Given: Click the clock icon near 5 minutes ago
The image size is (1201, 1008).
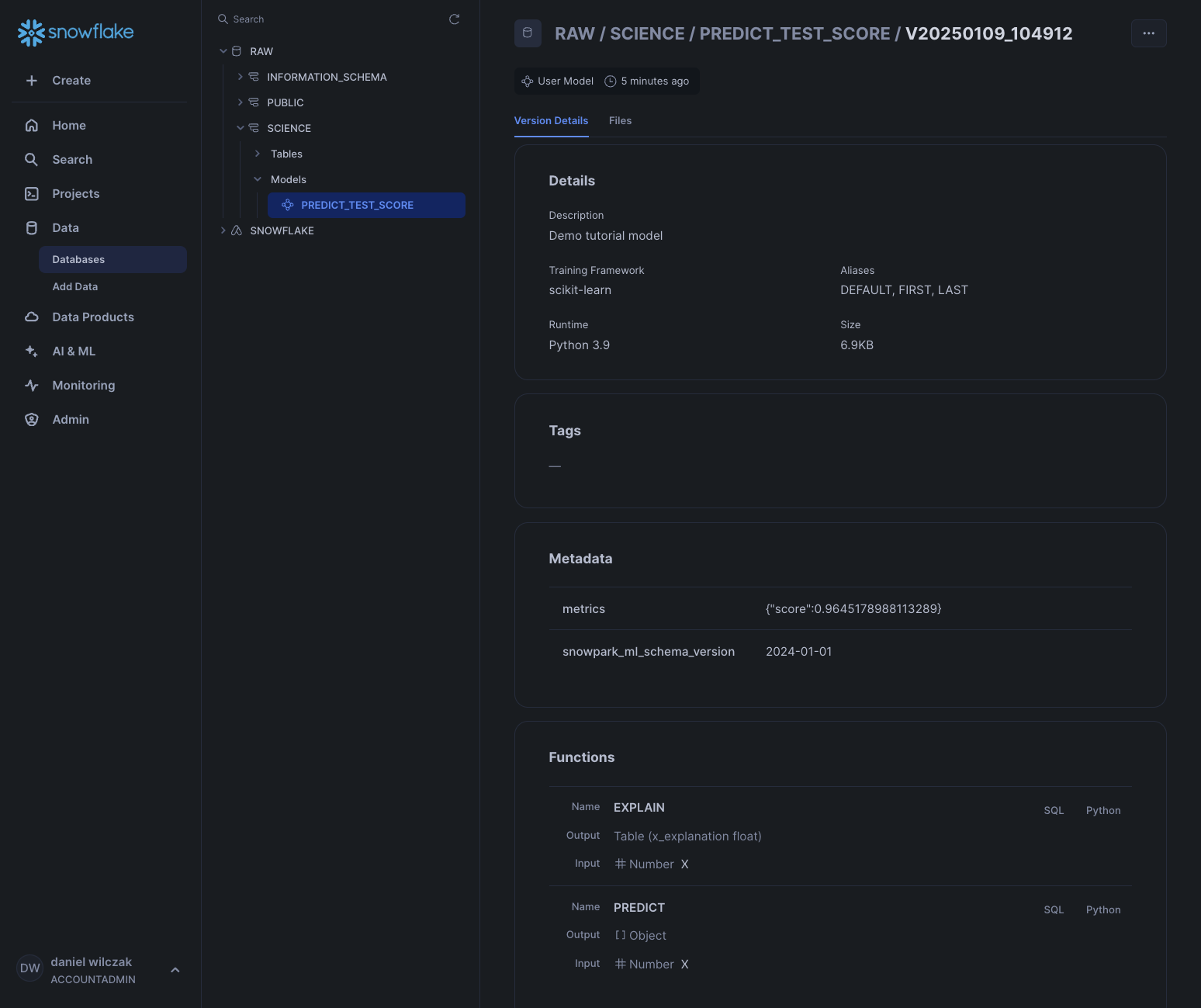Looking at the screenshot, I should coord(611,81).
